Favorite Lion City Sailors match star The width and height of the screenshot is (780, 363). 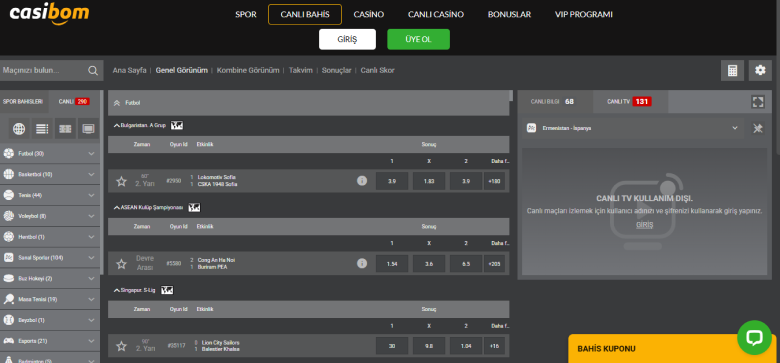pos(121,346)
